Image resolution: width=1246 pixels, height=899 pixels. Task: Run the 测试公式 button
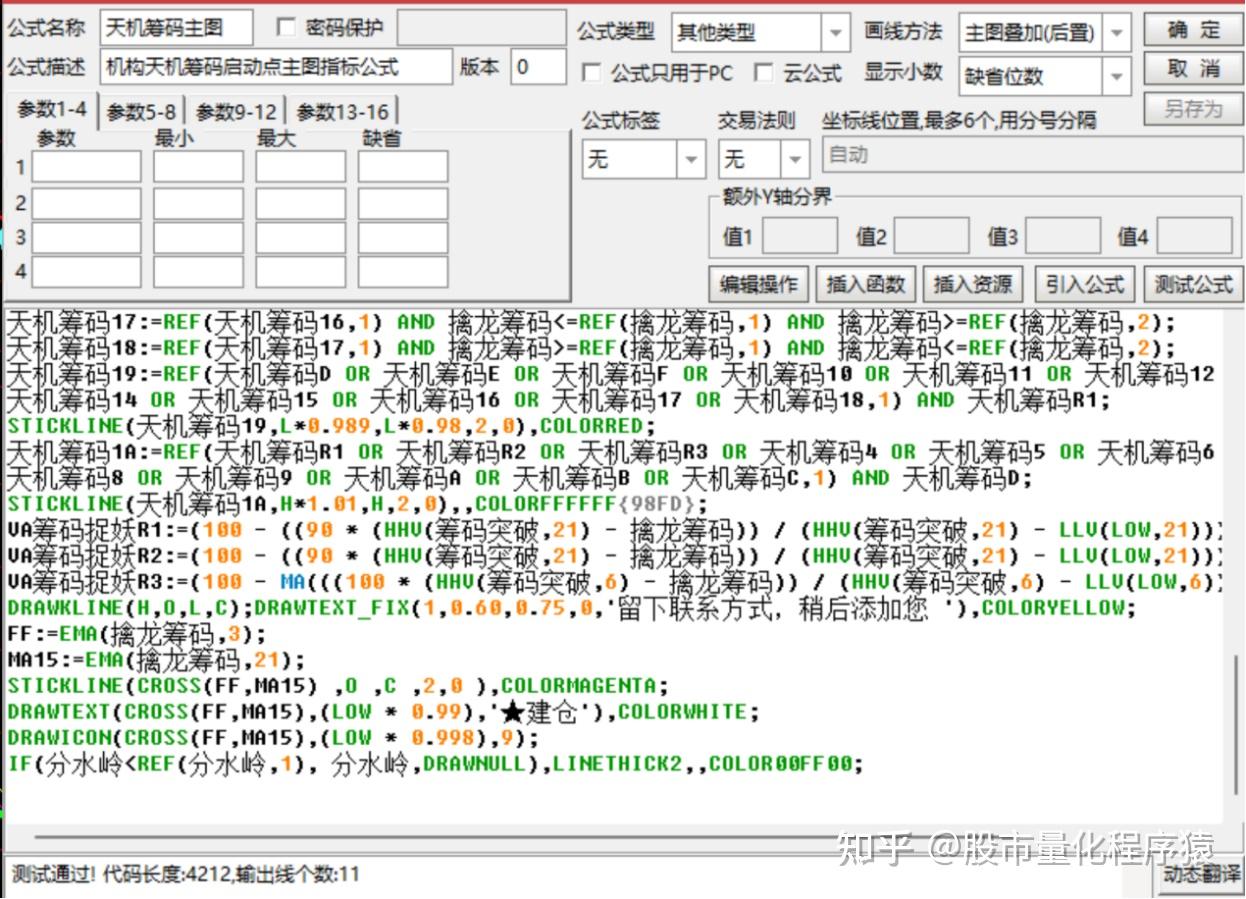(x=1193, y=284)
